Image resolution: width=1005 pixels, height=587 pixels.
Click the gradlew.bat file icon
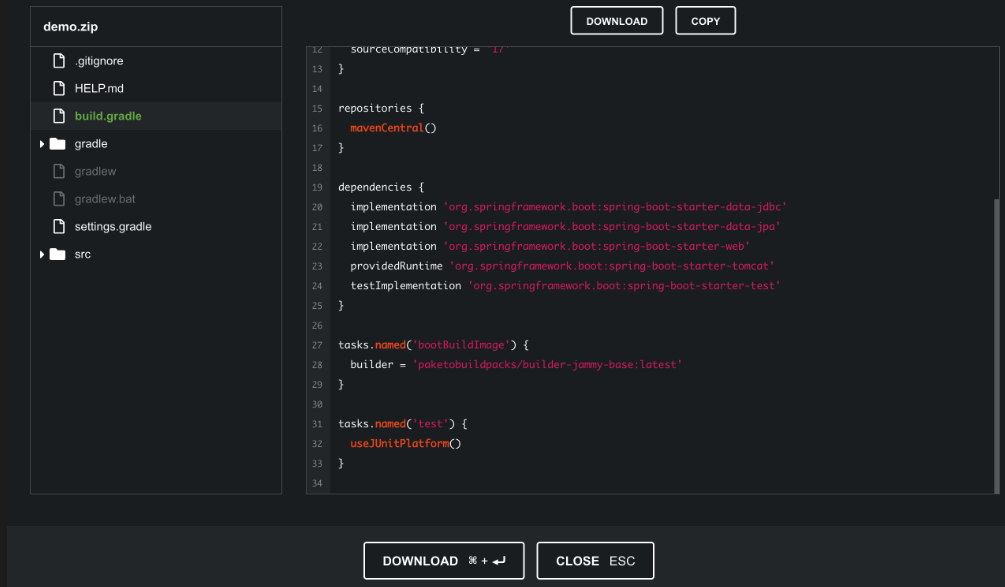coord(59,199)
